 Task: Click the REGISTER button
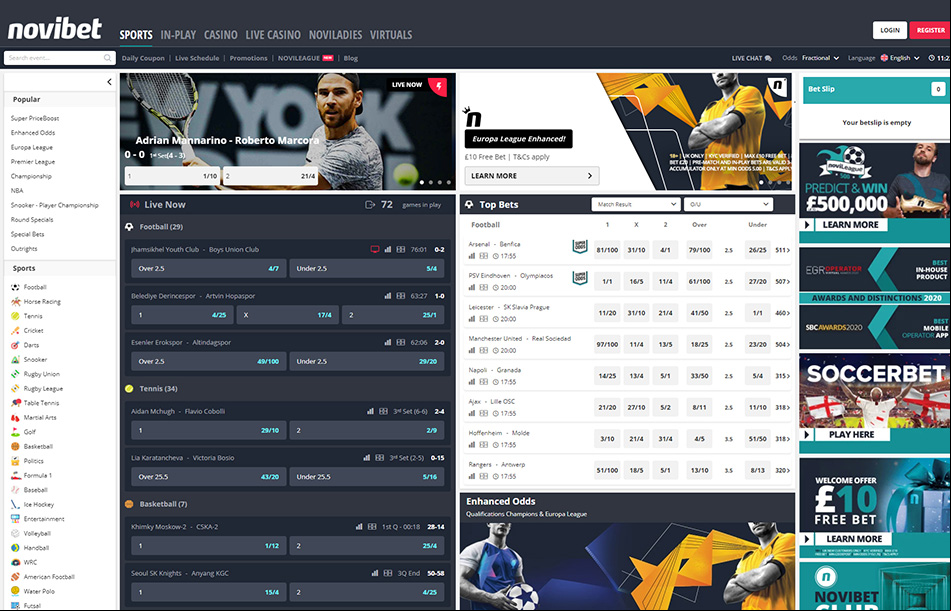point(930,30)
